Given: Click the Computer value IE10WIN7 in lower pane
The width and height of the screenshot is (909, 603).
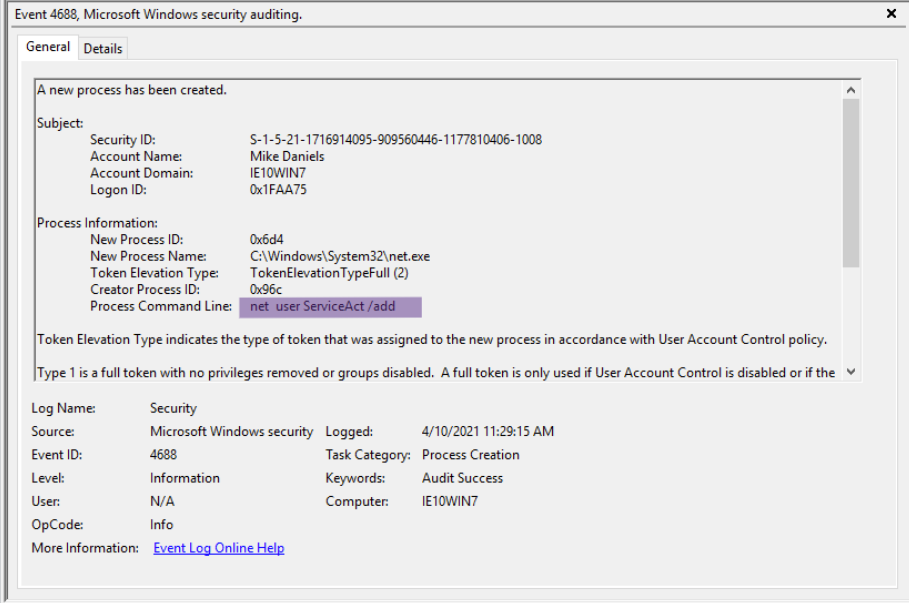Looking at the screenshot, I should pyautogui.click(x=450, y=502).
